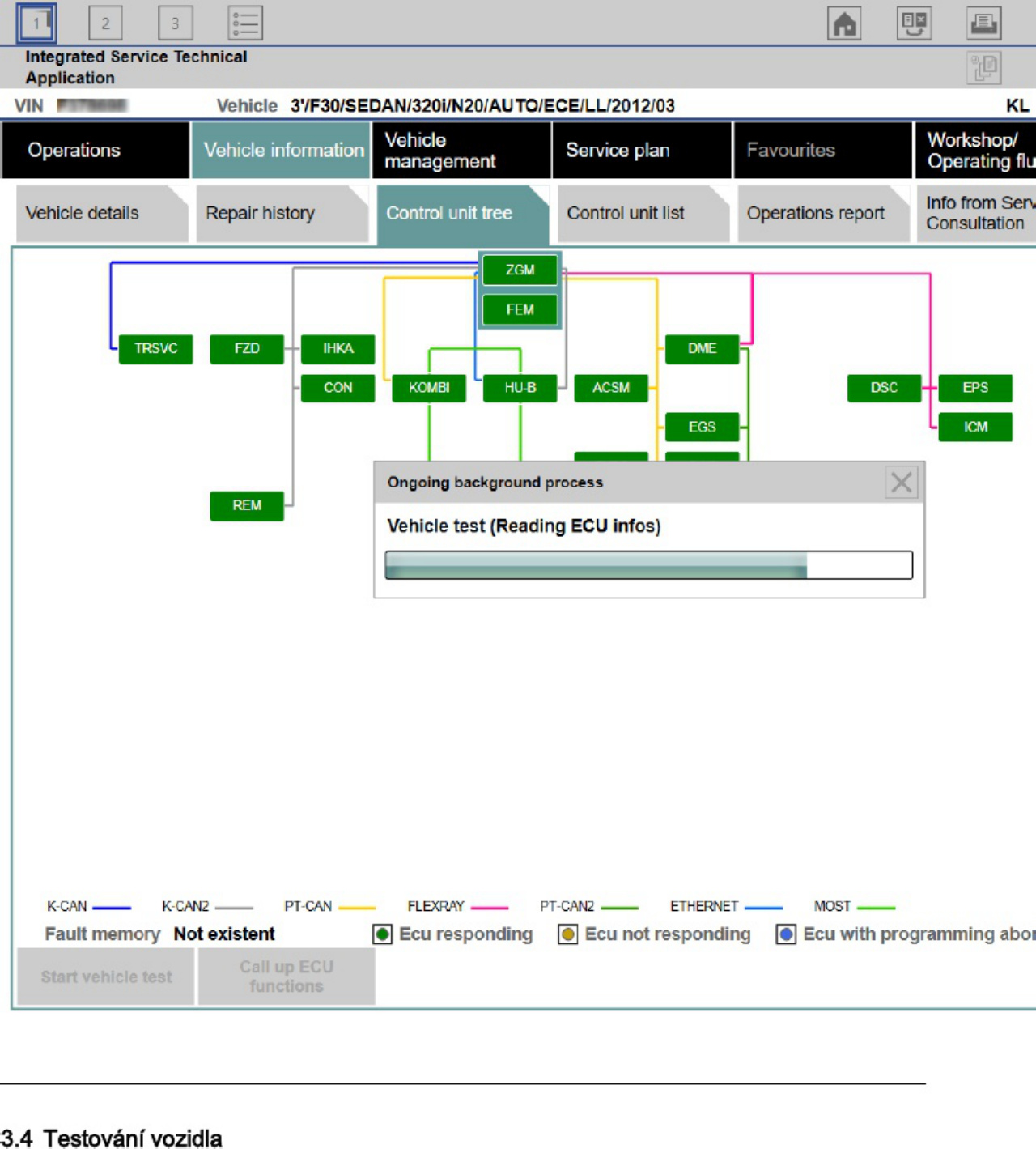Open the Home icon in top bar
Image resolution: width=1036 pixels, height=1149 pixels.
[x=844, y=23]
